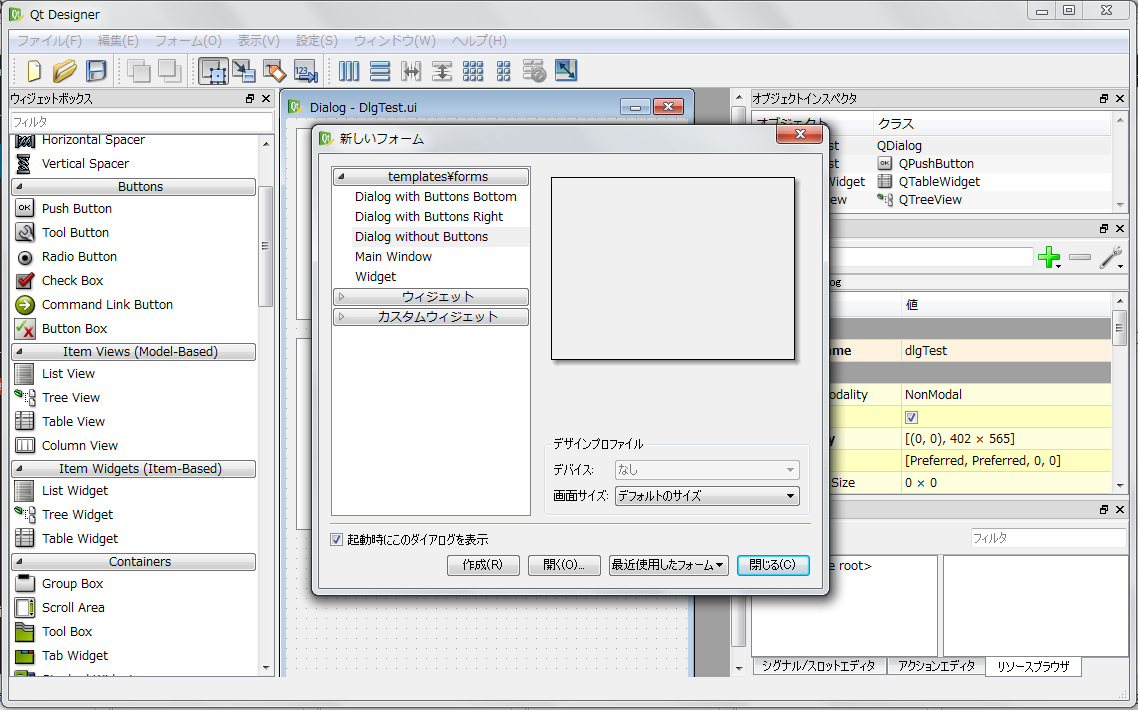Toggle the 起動時にこのダイアログを表示 checkbox
The width and height of the screenshot is (1138, 710).
coord(337,540)
